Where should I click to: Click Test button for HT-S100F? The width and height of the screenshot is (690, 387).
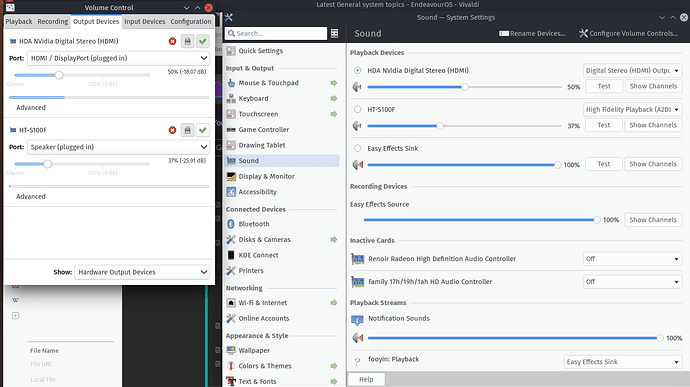pyautogui.click(x=604, y=125)
